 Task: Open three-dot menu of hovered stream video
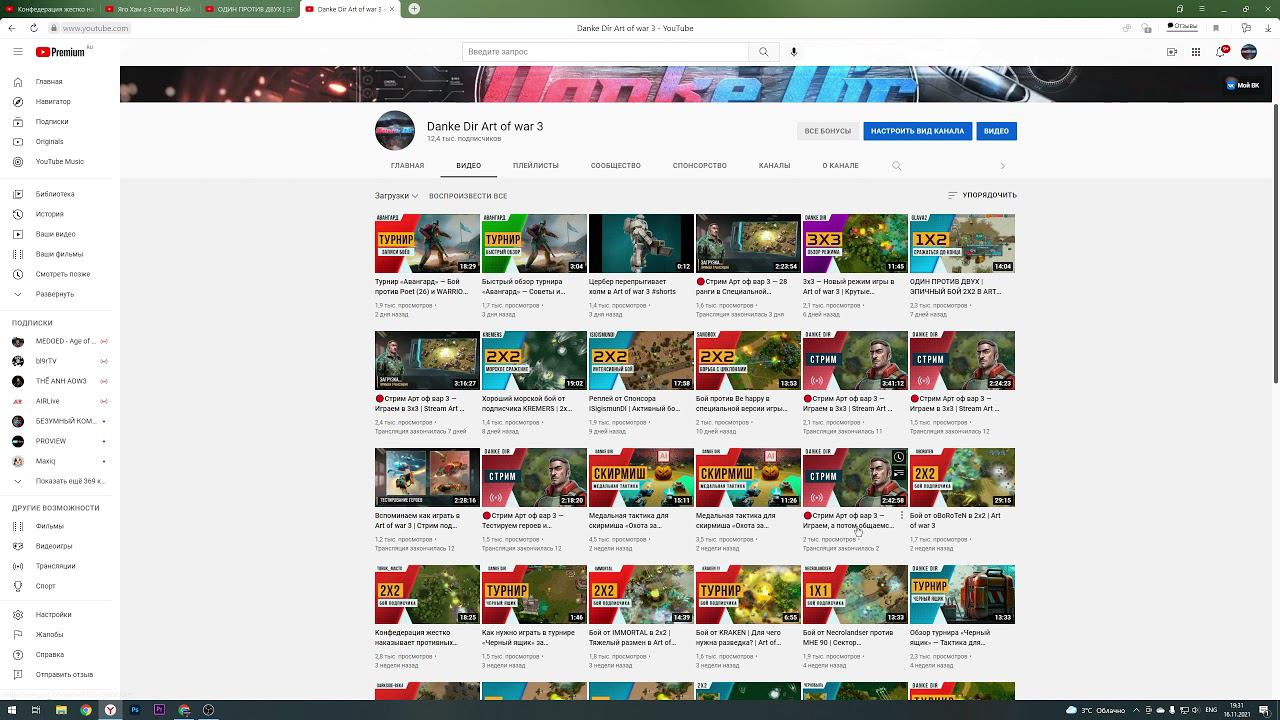(x=902, y=516)
